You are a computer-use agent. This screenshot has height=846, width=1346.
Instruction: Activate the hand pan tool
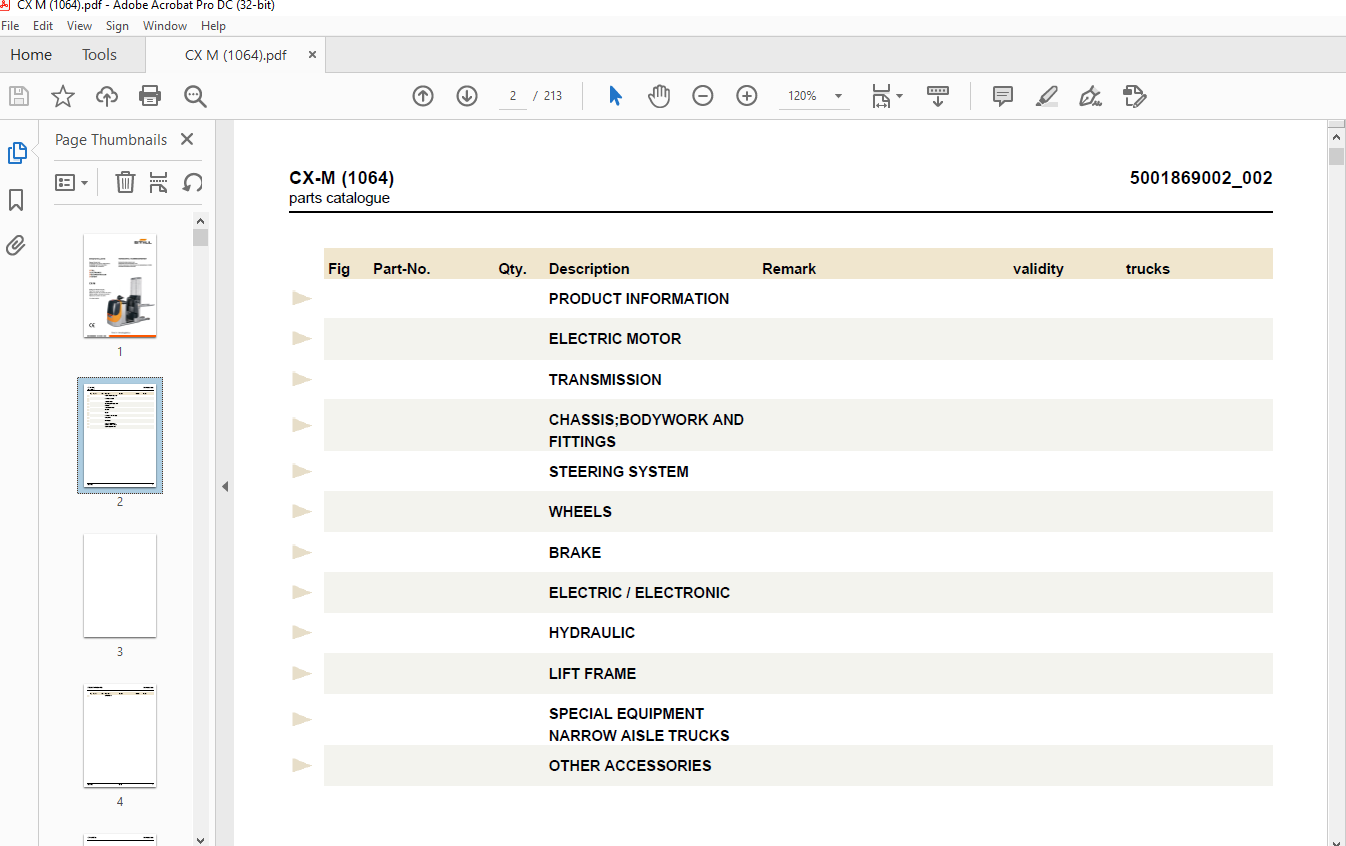[x=659, y=96]
